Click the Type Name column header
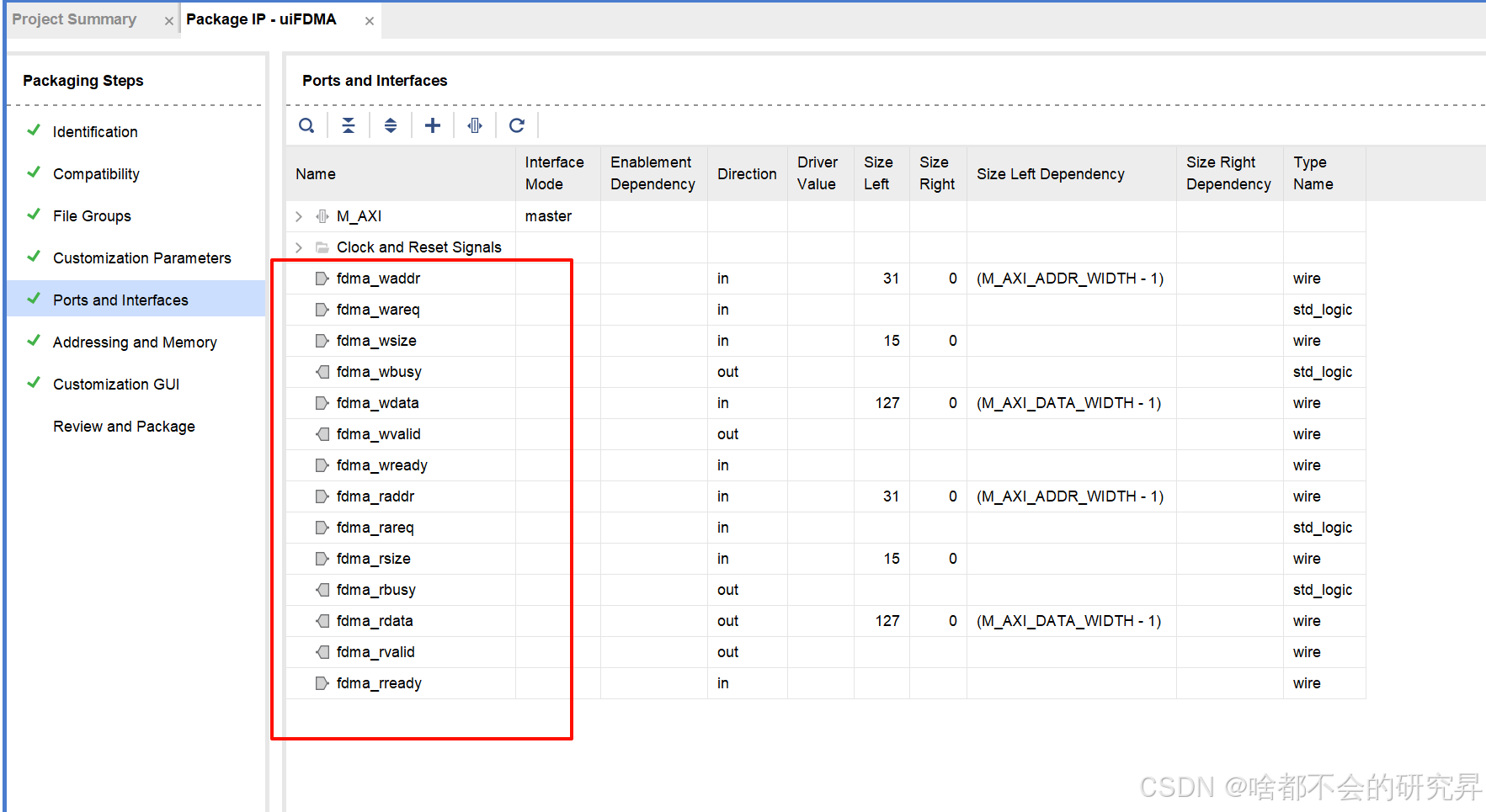1486x812 pixels. (x=1324, y=173)
